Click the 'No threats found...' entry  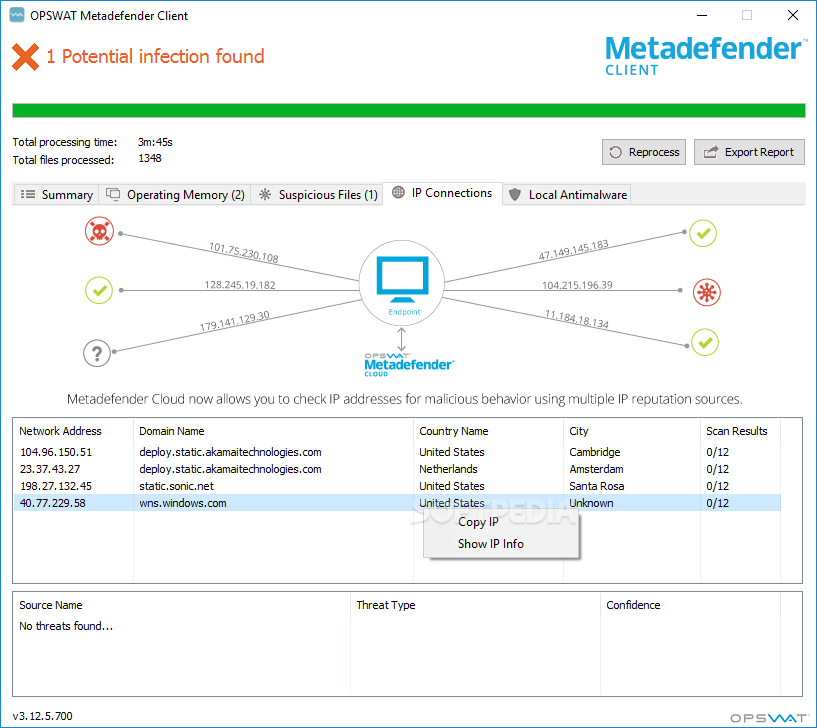[x=66, y=626]
